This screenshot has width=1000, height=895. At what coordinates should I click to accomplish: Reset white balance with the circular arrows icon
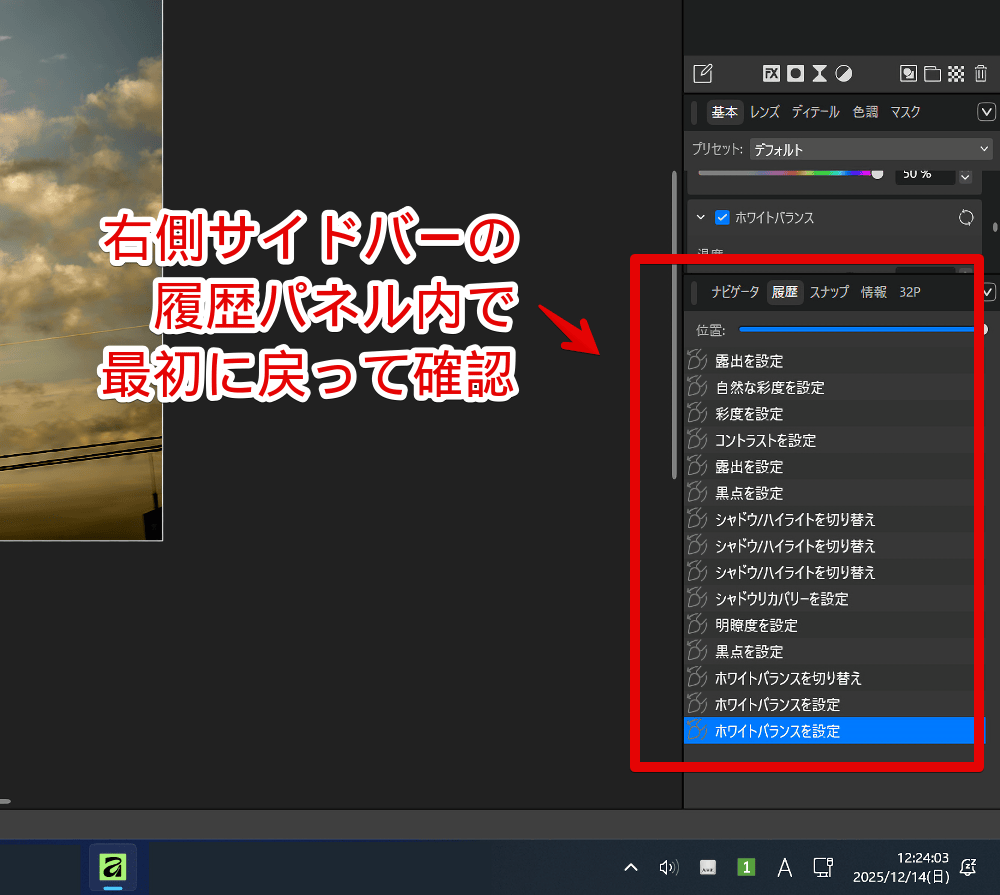tap(966, 217)
